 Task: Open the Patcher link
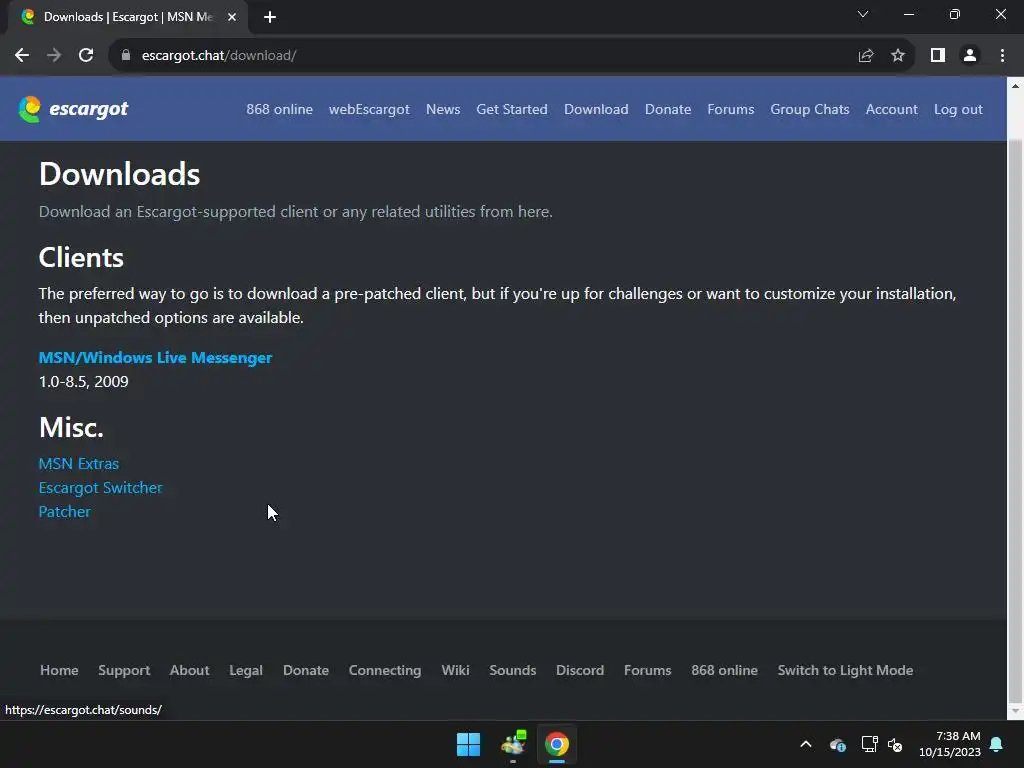pos(65,512)
